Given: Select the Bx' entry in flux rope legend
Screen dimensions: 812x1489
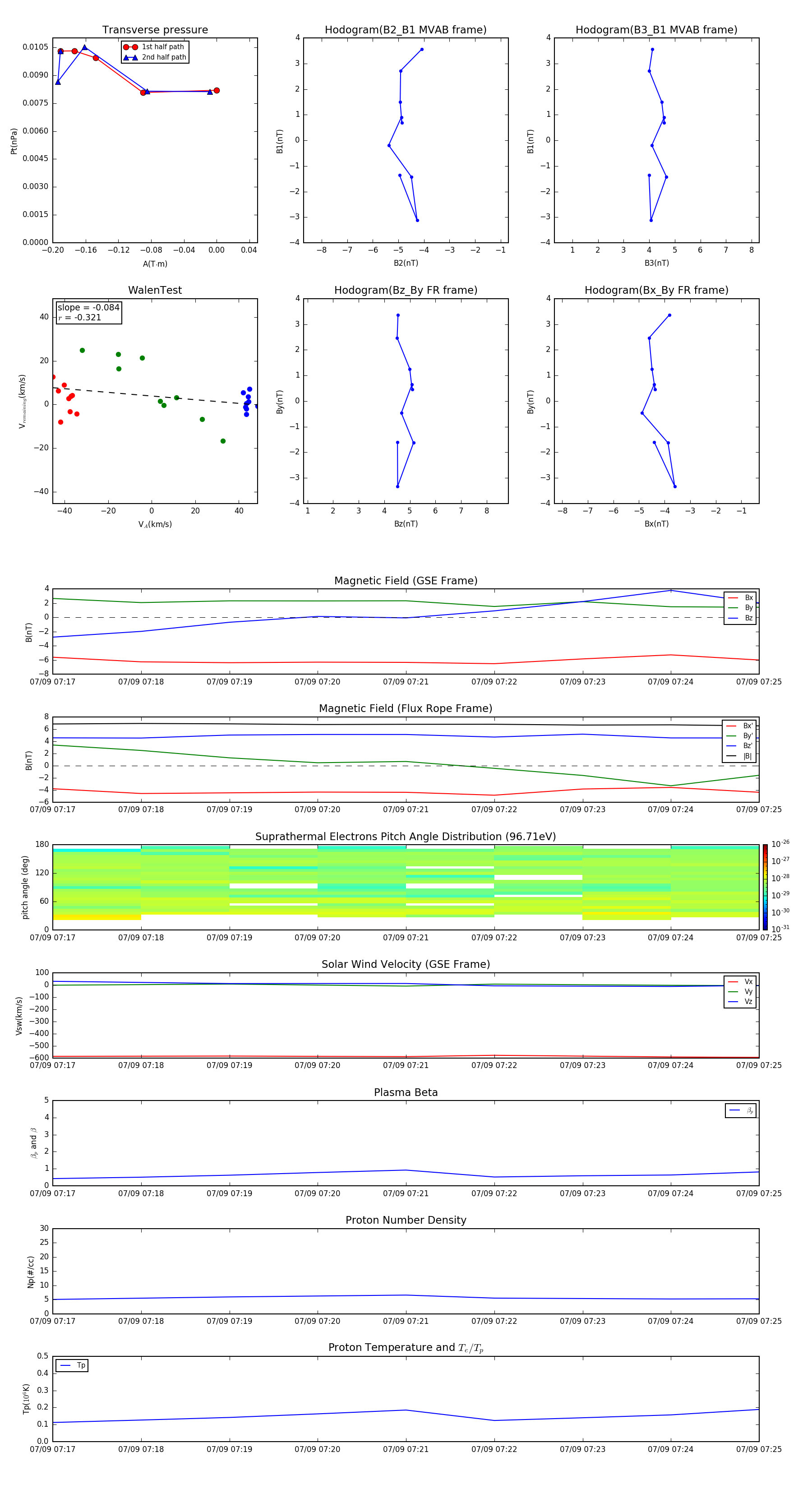Looking at the screenshot, I should click(x=740, y=726).
